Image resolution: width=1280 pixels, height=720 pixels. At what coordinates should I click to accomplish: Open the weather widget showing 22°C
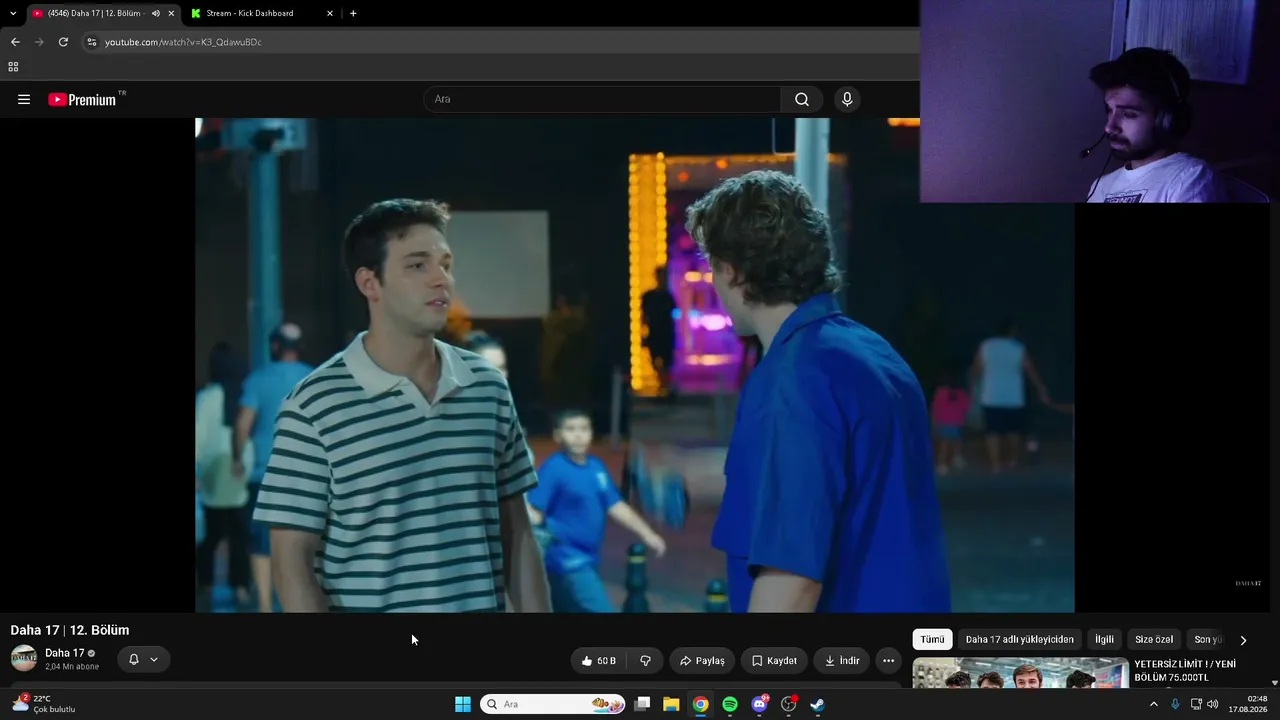pyautogui.click(x=44, y=704)
